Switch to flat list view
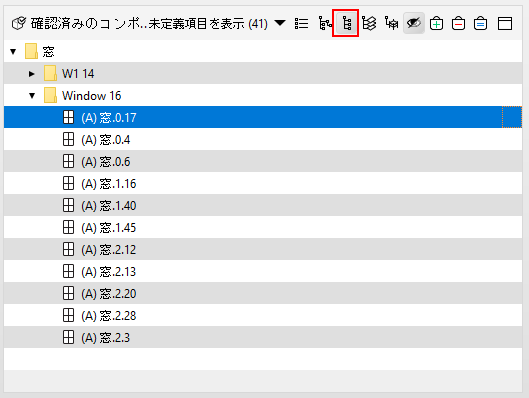Screen dimensions: 529x398 coord(301,24)
